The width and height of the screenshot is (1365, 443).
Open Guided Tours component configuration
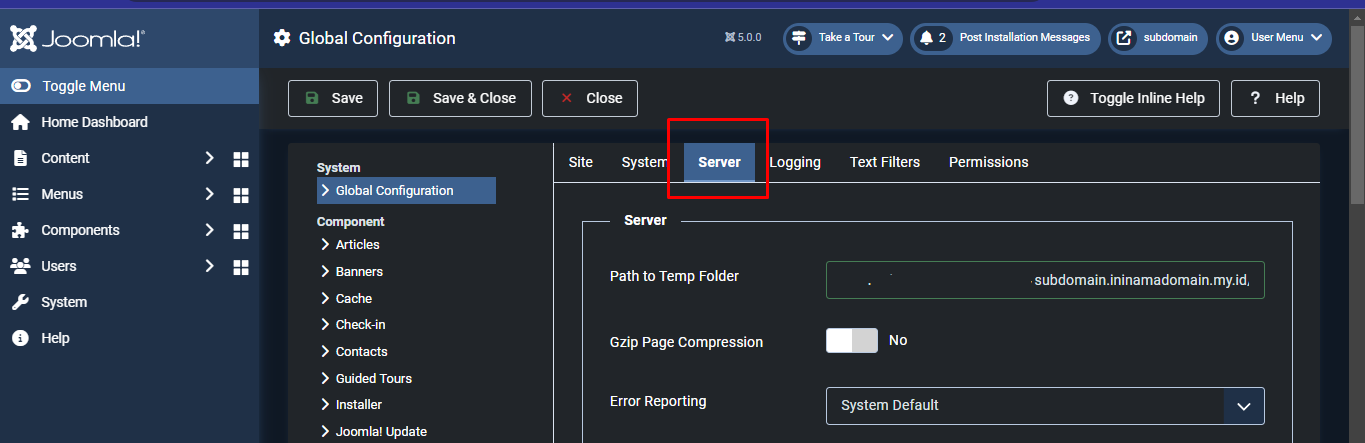[374, 379]
